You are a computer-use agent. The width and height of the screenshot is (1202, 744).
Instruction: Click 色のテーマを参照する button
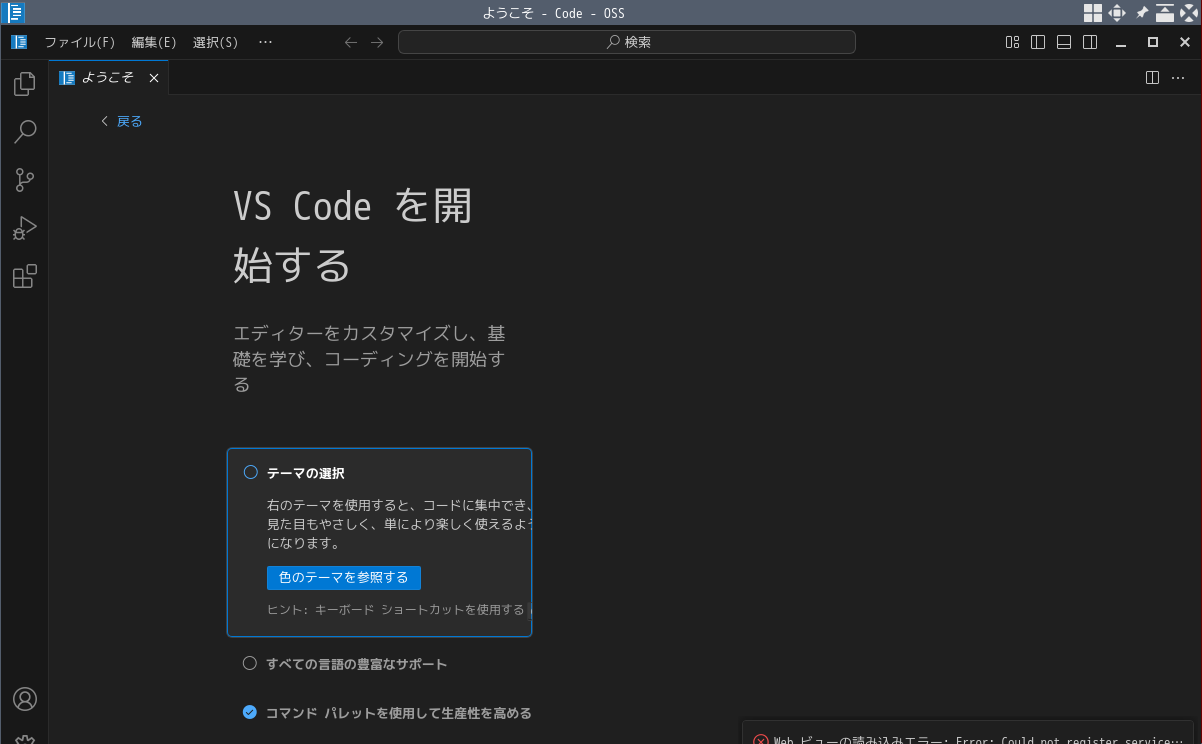[344, 578]
